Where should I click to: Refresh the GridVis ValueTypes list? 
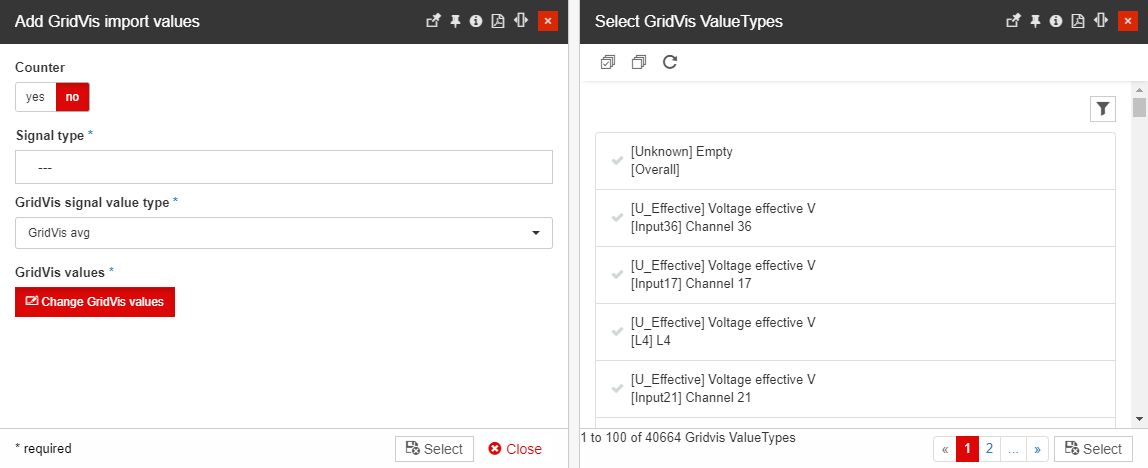coord(670,62)
